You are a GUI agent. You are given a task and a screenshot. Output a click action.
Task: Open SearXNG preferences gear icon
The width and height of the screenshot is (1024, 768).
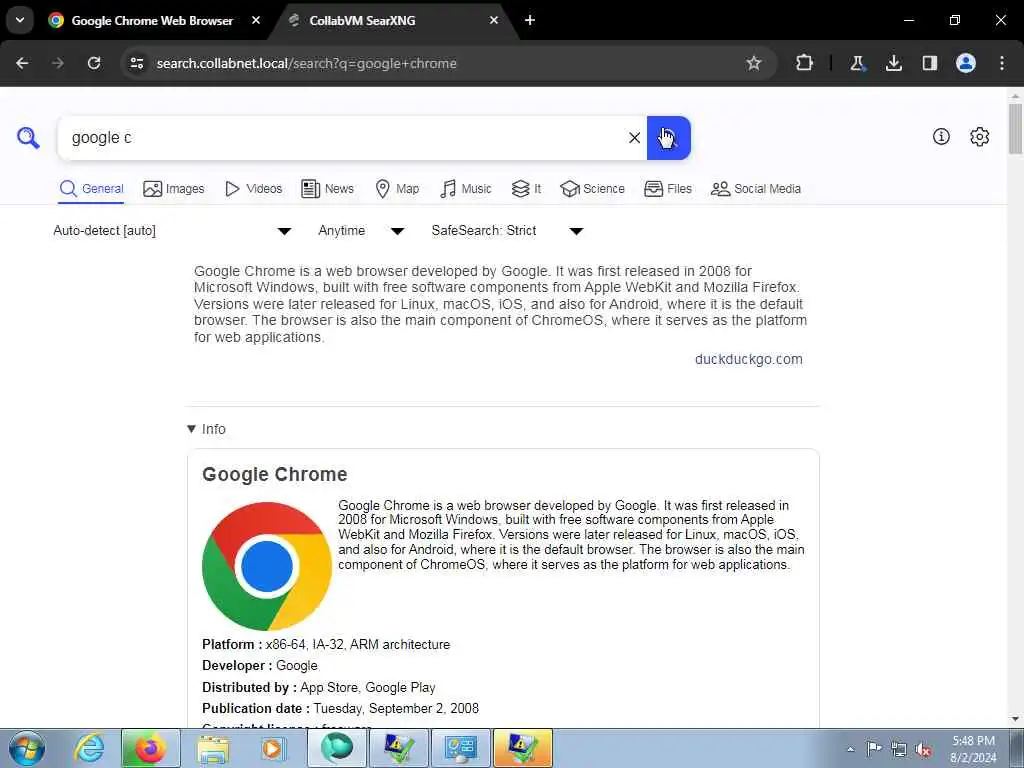tap(980, 136)
